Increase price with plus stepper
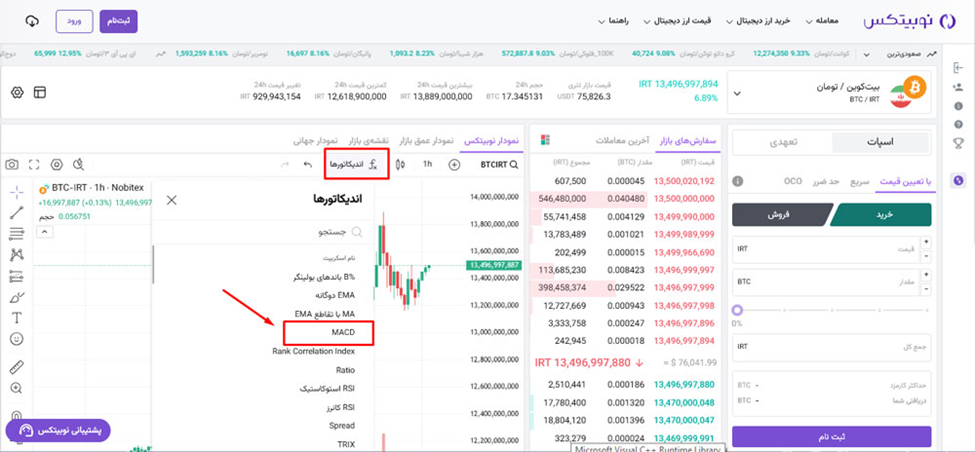The width and height of the screenshot is (975, 452). coord(926,242)
